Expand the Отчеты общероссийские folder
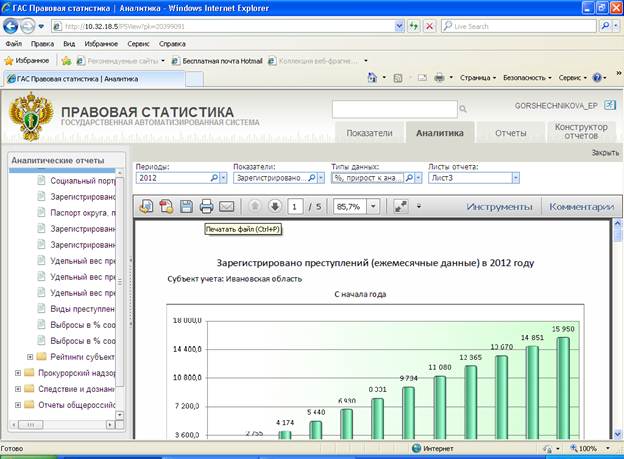This screenshot has width=624, height=459. click(x=18, y=404)
